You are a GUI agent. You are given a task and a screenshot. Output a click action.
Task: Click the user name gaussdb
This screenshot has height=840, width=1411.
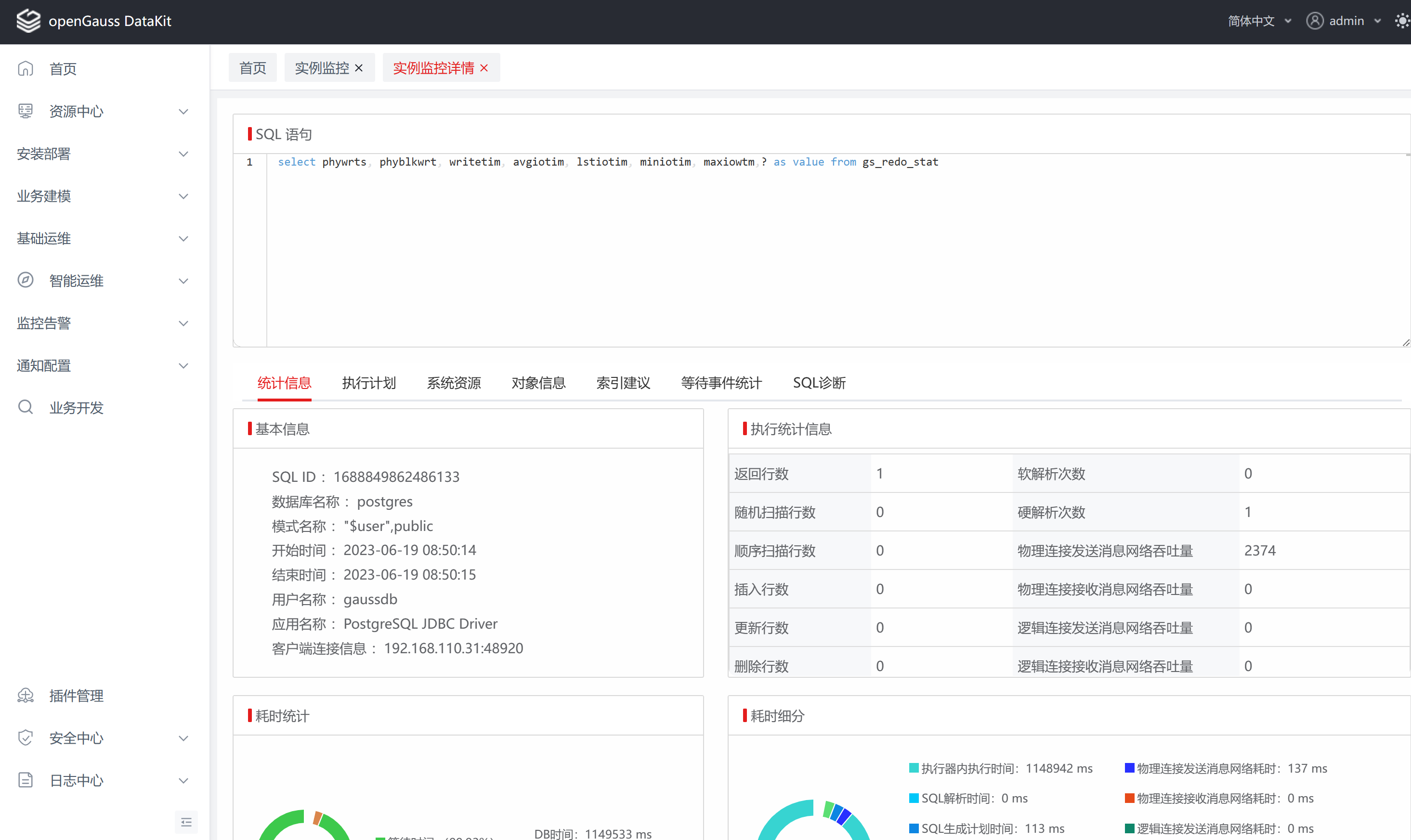(x=370, y=599)
